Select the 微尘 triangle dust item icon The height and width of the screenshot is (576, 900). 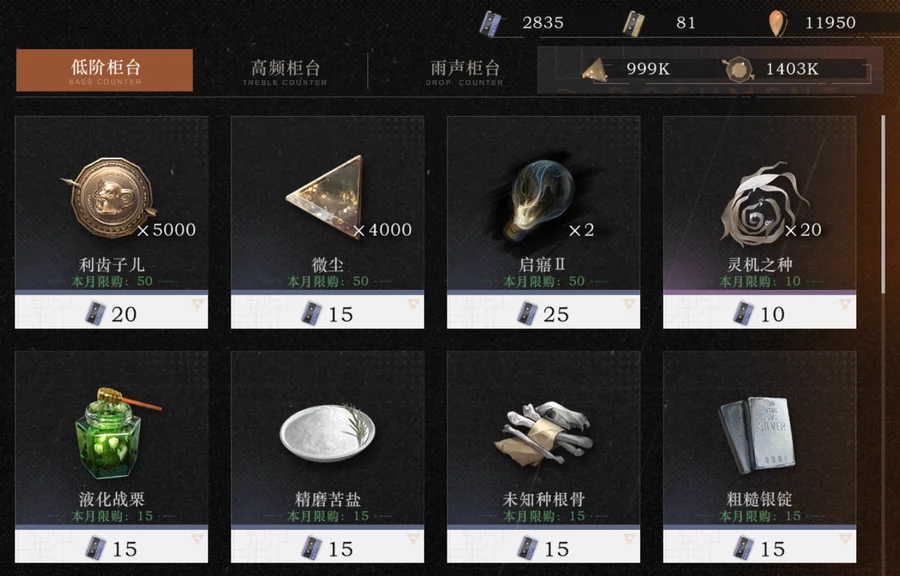point(325,197)
